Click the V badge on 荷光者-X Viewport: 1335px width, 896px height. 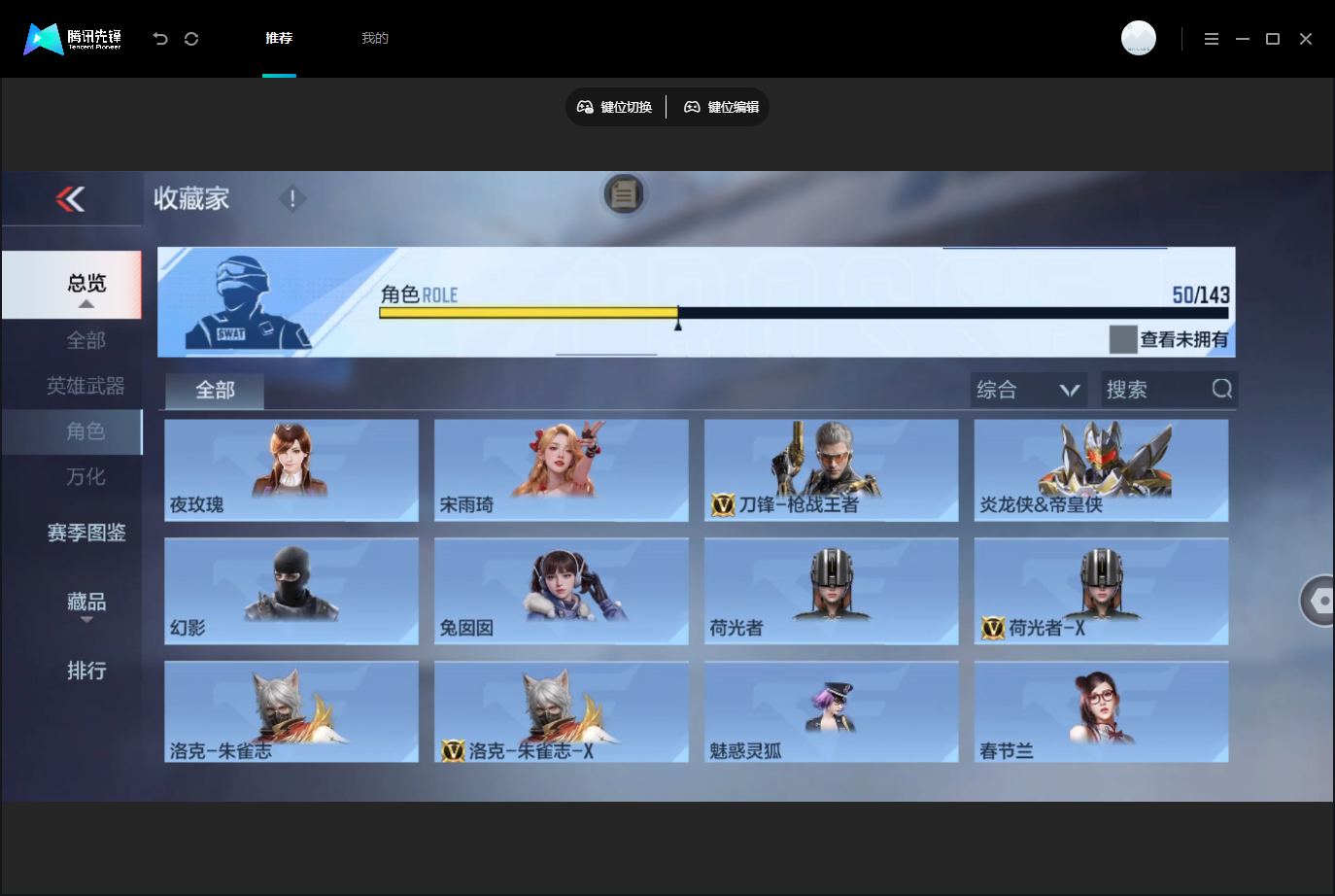993,628
